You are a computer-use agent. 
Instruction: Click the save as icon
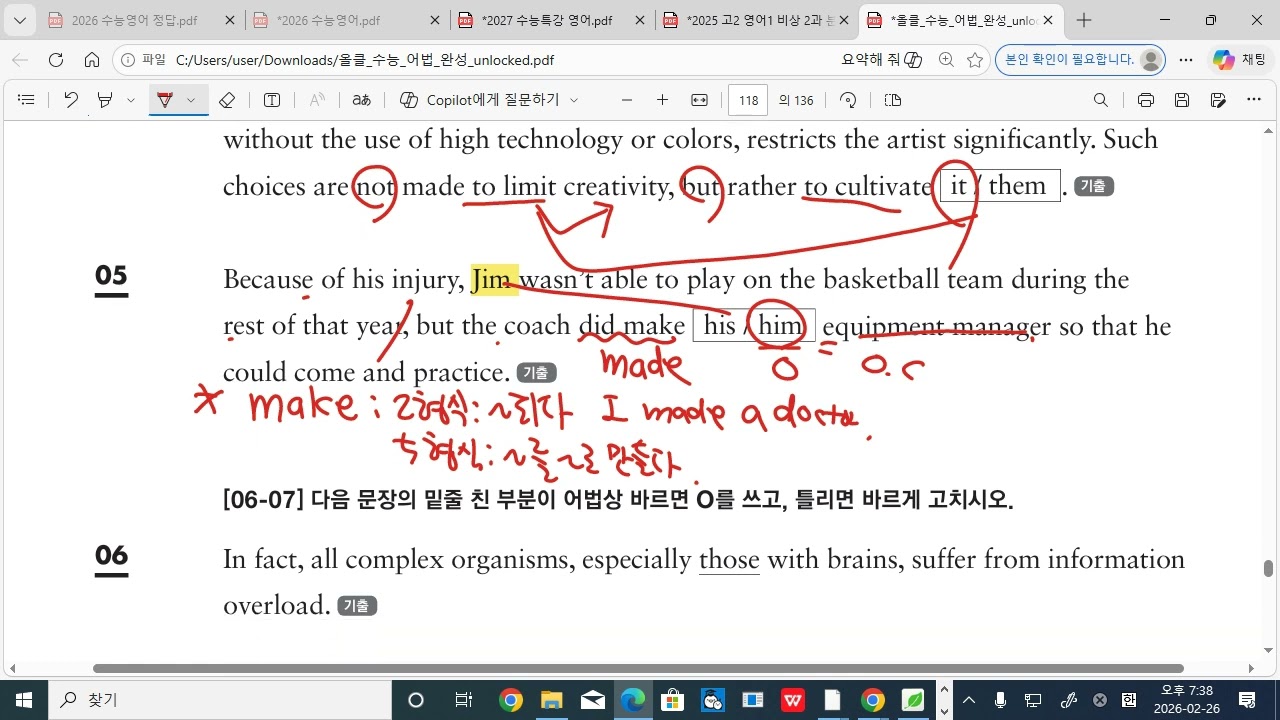tap(1218, 100)
